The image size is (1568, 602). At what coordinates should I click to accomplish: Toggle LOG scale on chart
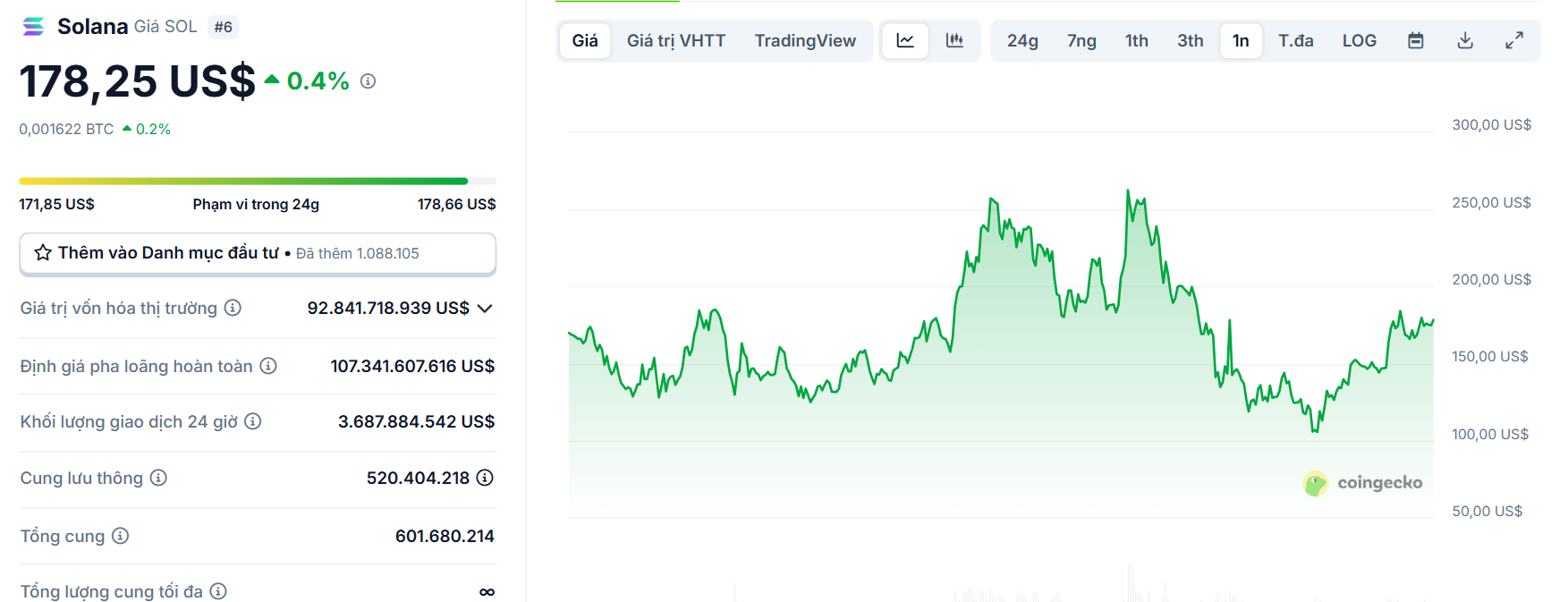point(1359,40)
